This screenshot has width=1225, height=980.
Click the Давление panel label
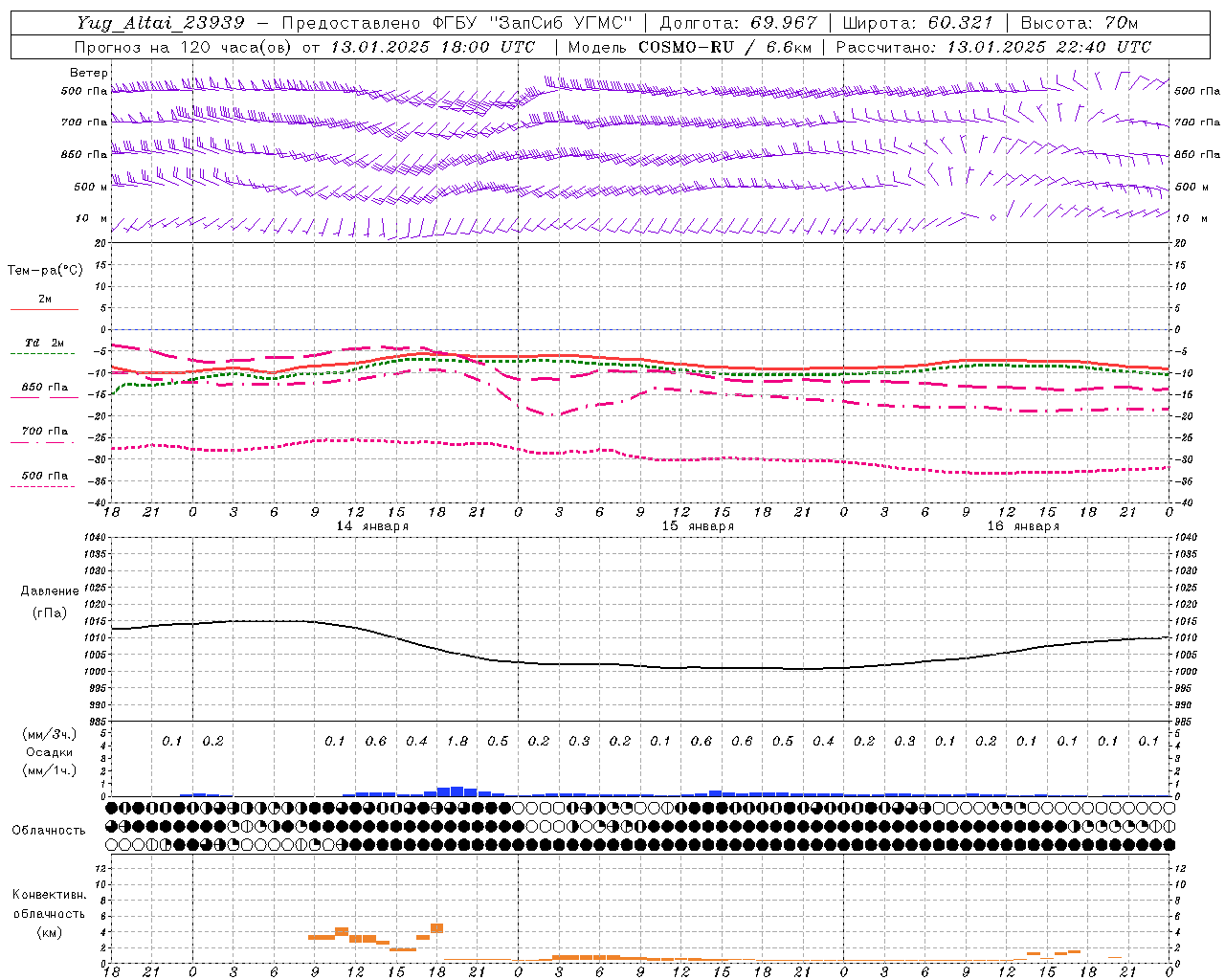point(50,591)
